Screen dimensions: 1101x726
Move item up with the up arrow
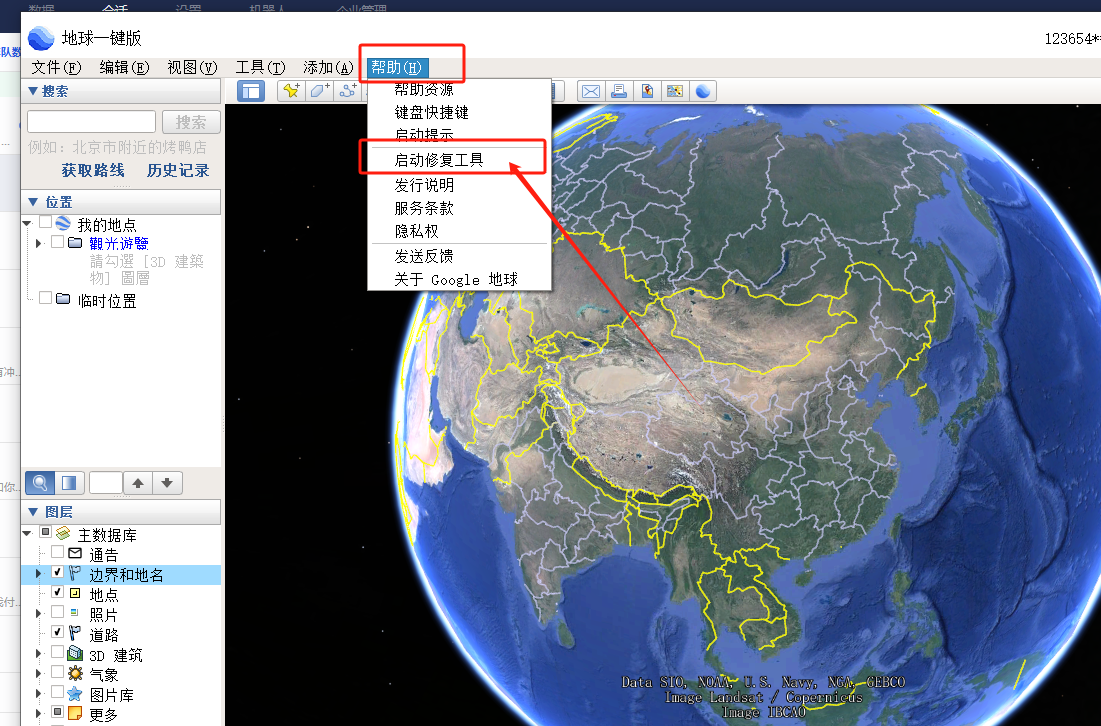(x=138, y=483)
